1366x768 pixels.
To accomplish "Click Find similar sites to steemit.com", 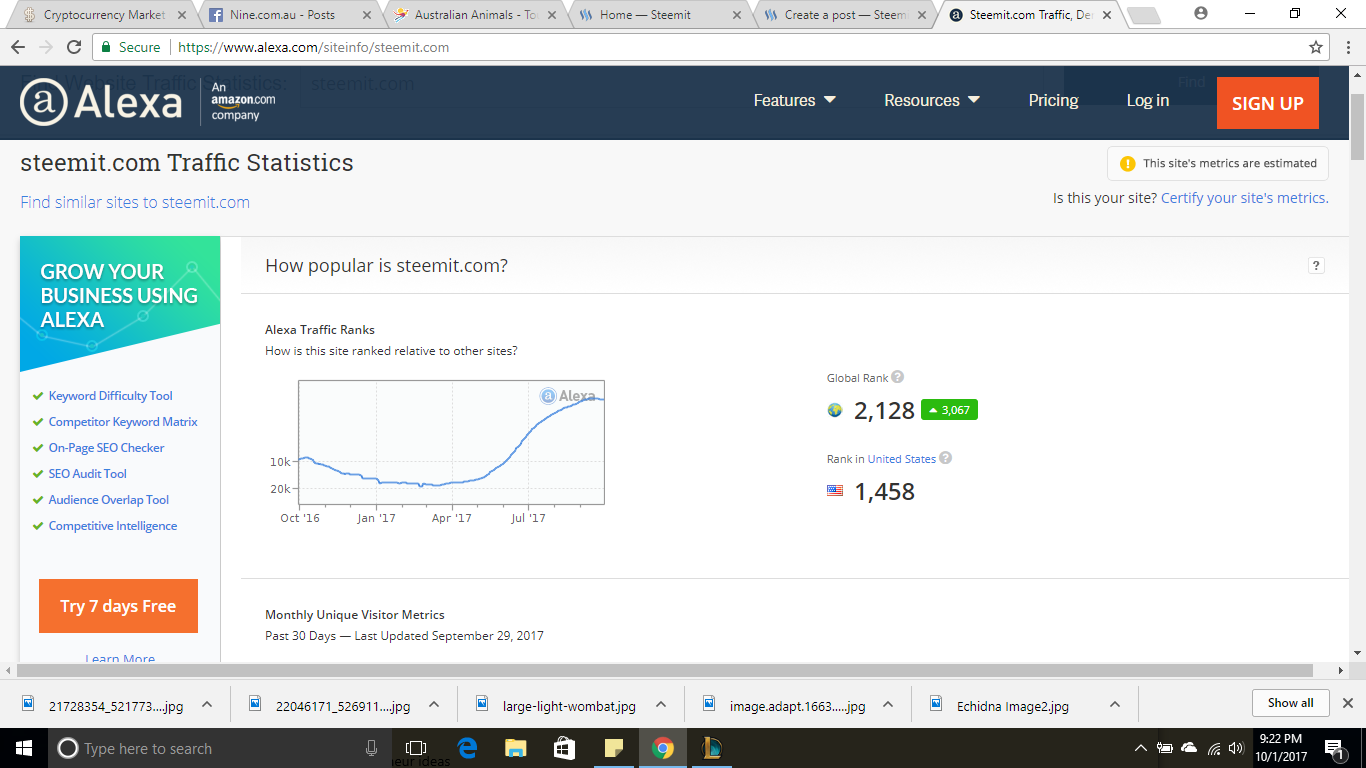I will pyautogui.click(x=135, y=202).
